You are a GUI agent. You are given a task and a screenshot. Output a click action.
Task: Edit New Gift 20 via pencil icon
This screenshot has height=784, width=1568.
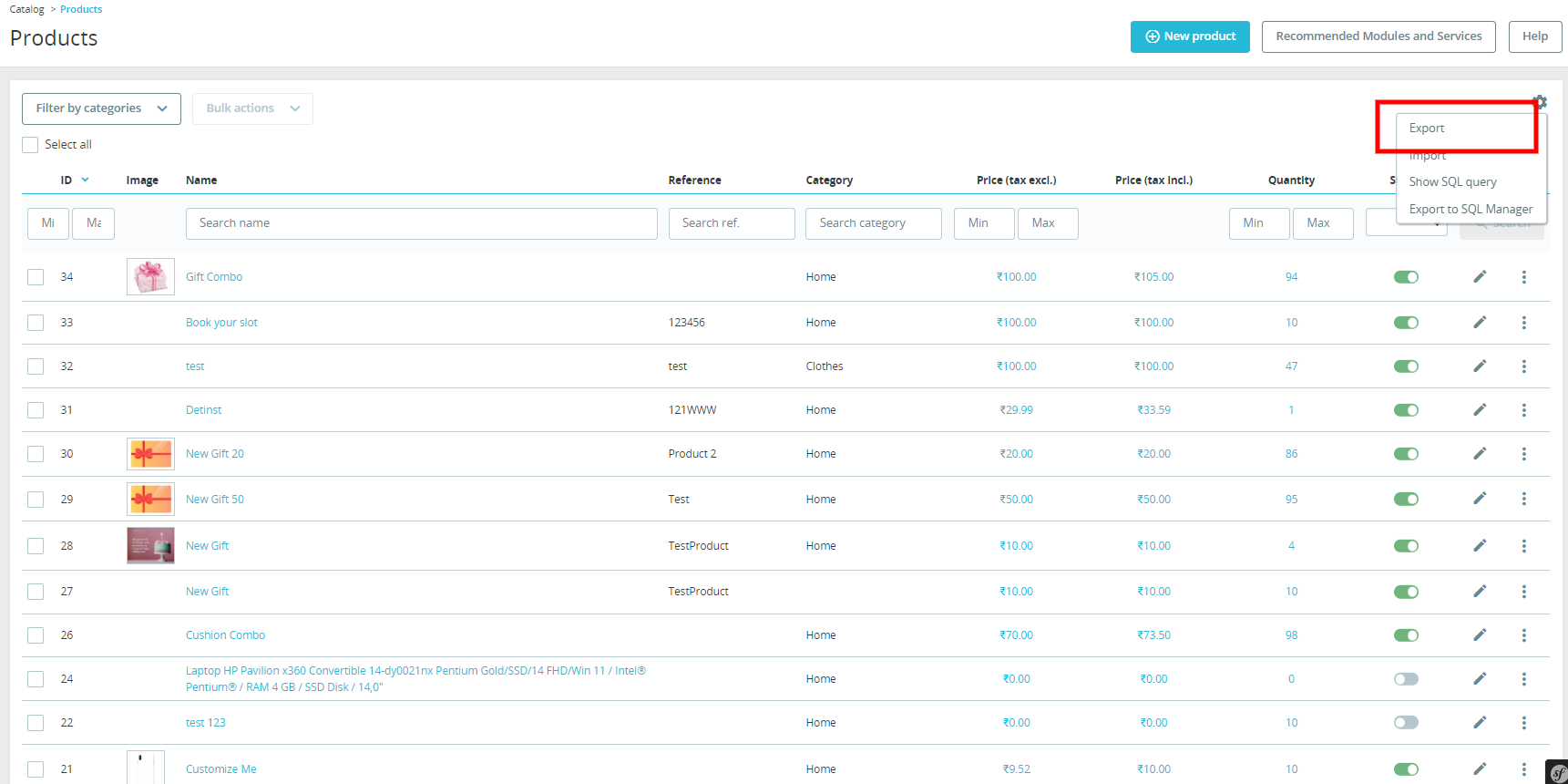tap(1480, 453)
